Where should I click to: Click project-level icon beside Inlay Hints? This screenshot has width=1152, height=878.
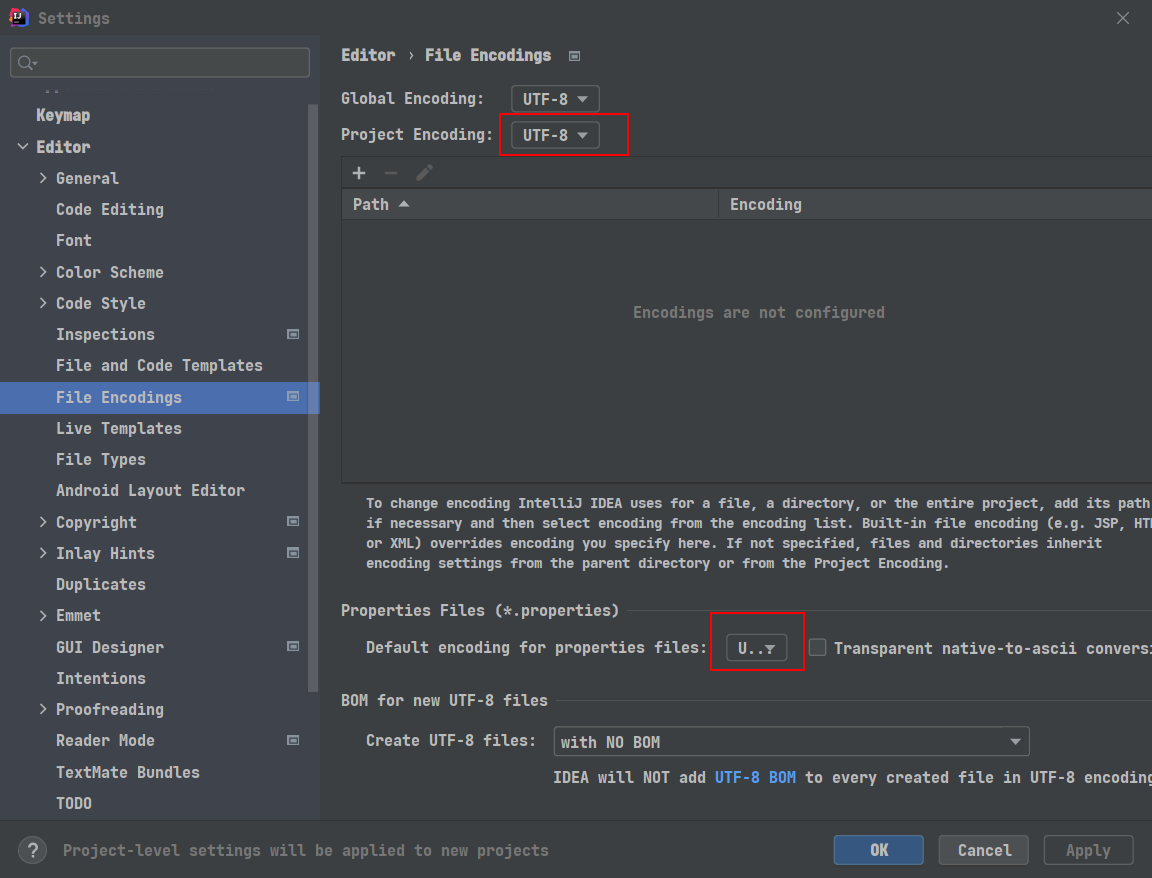[x=293, y=553]
